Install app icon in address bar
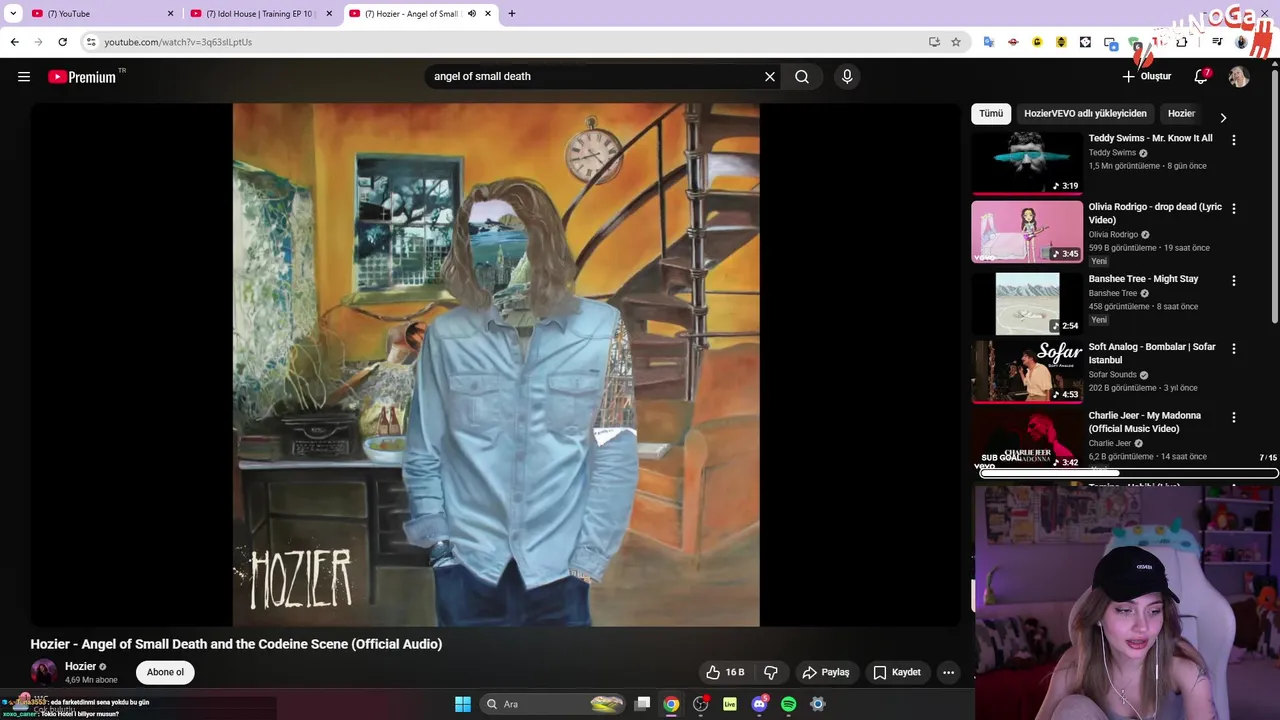The height and width of the screenshot is (720, 1280). pyautogui.click(x=934, y=42)
